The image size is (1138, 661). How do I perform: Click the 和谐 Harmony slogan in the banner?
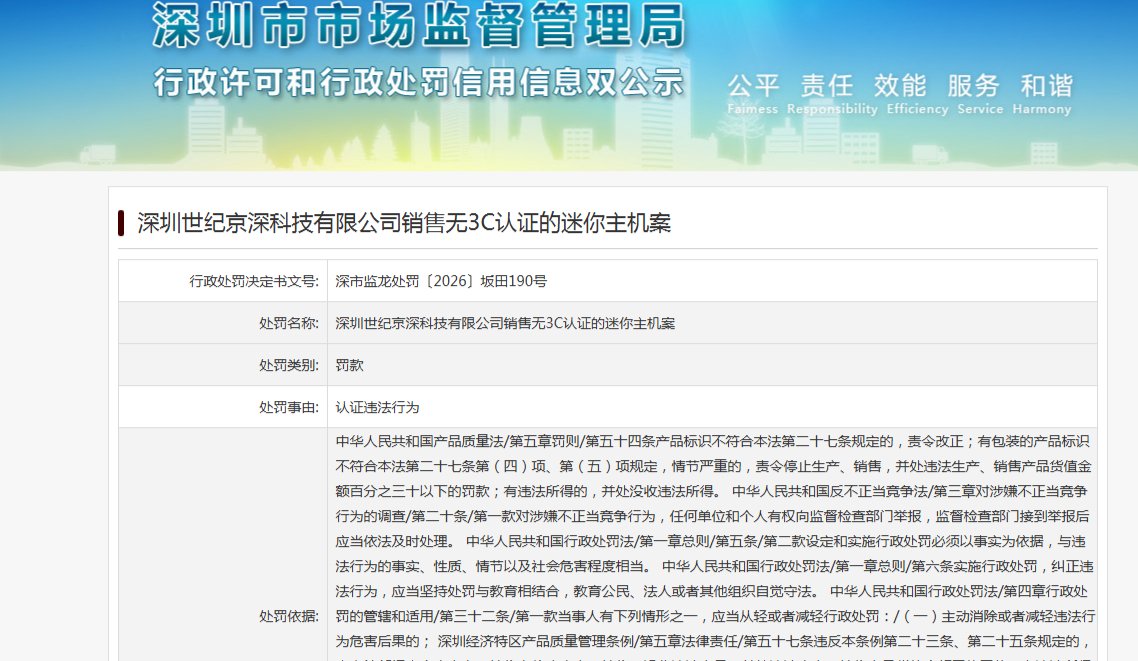(1042, 94)
